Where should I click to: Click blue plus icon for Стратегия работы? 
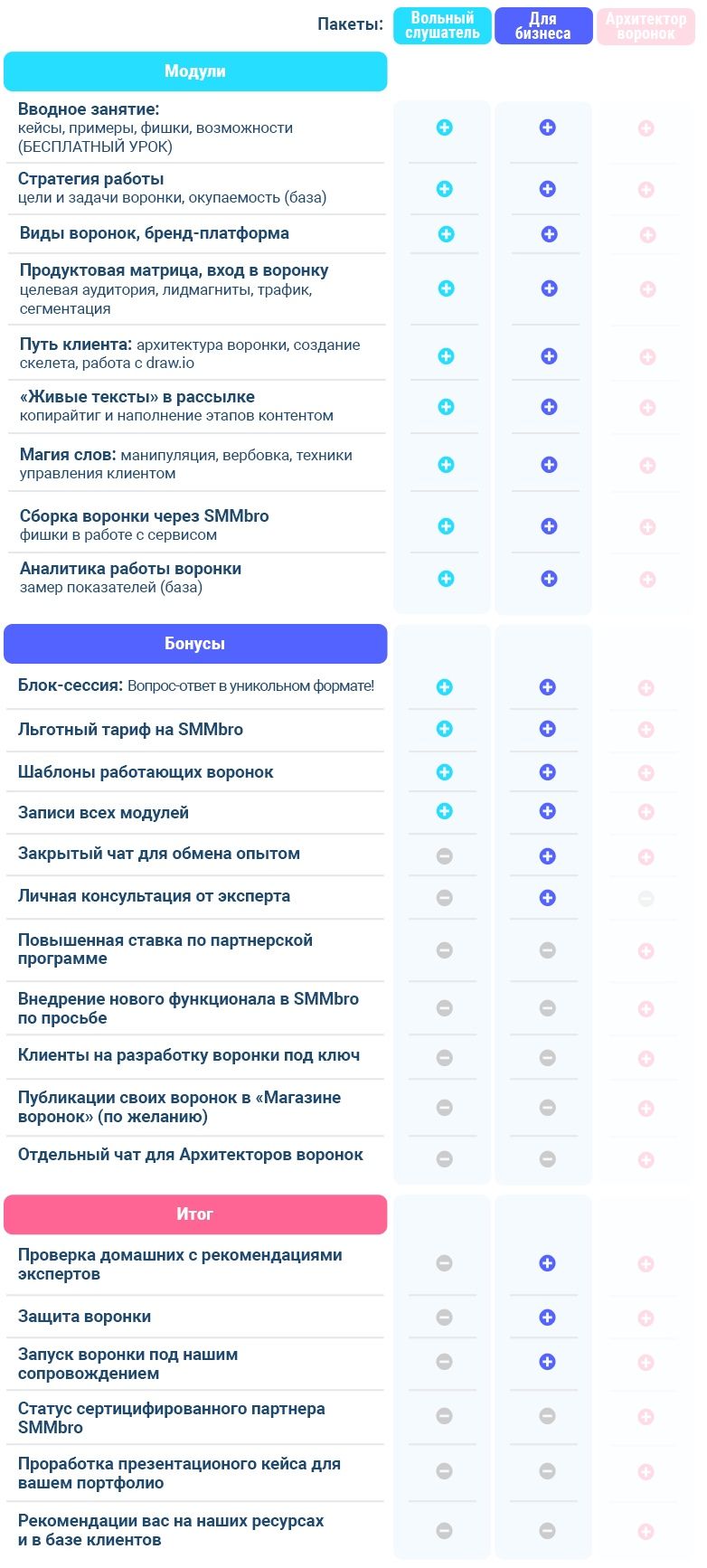547,189
